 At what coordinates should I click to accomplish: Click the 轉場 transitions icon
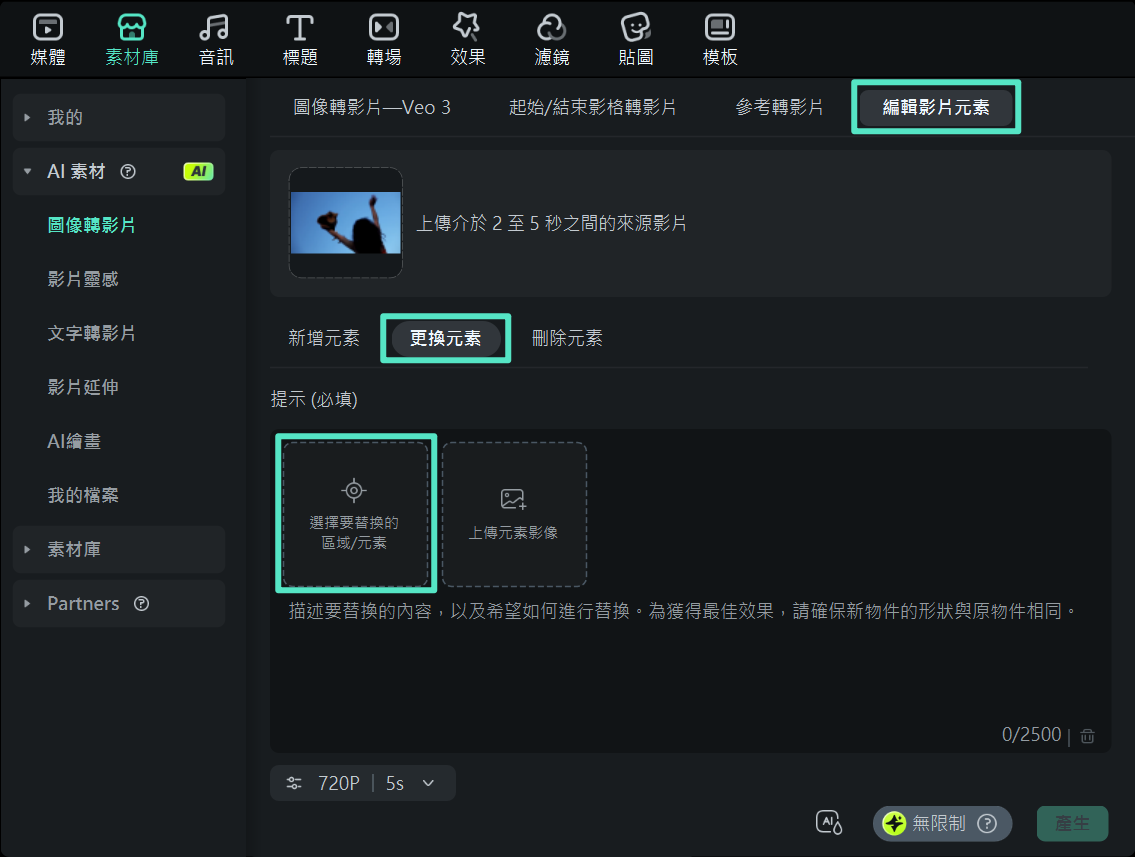(384, 38)
